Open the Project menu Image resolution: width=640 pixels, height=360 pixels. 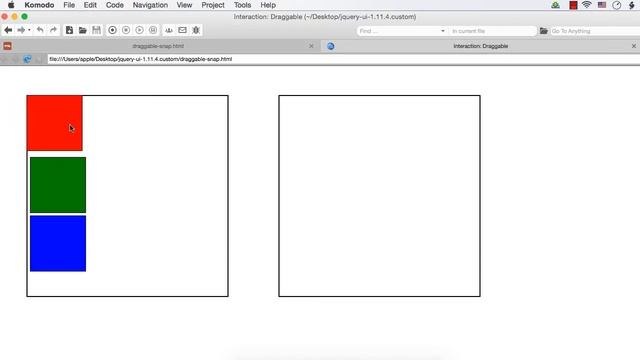[x=213, y=5]
